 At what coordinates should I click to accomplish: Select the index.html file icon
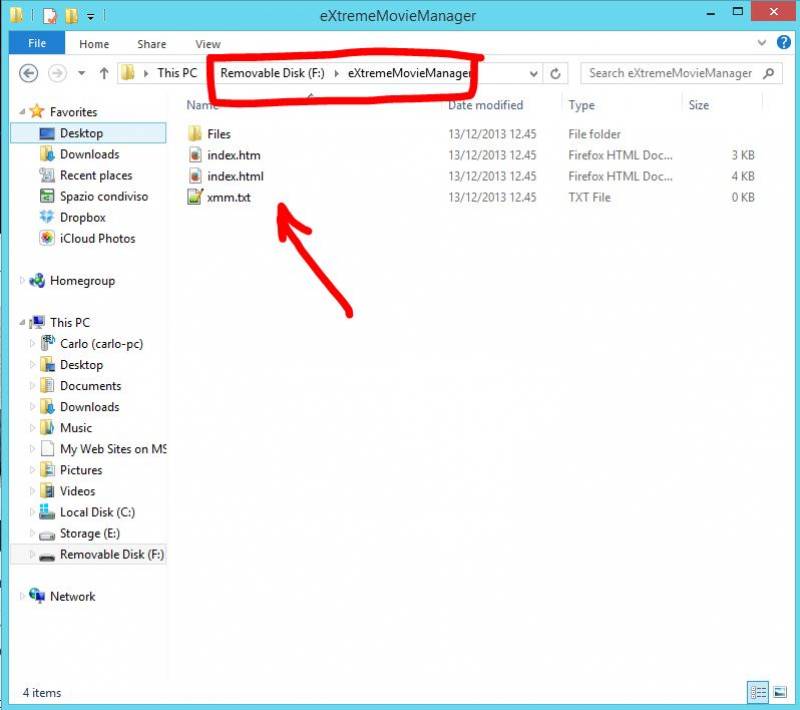[x=195, y=176]
